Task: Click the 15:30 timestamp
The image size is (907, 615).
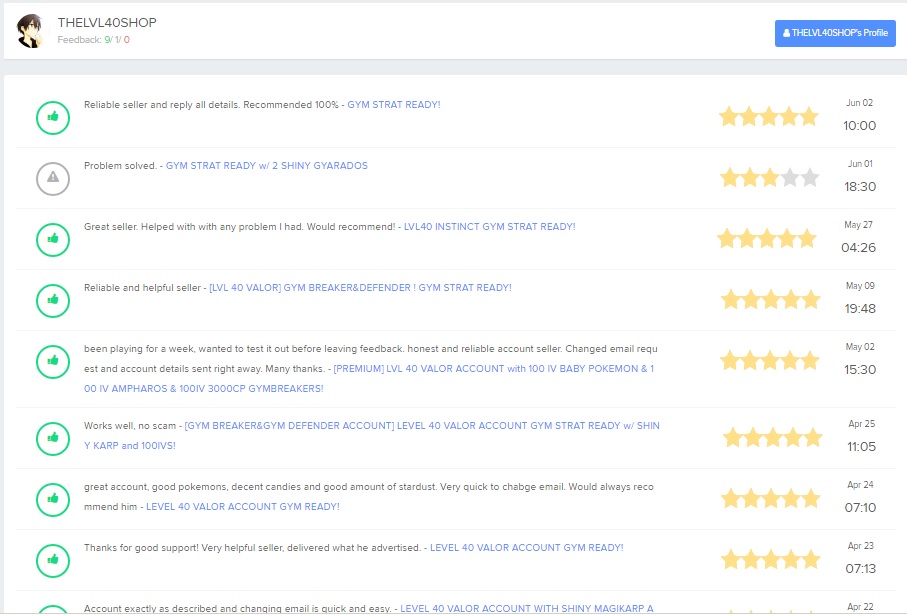Action: click(x=860, y=370)
